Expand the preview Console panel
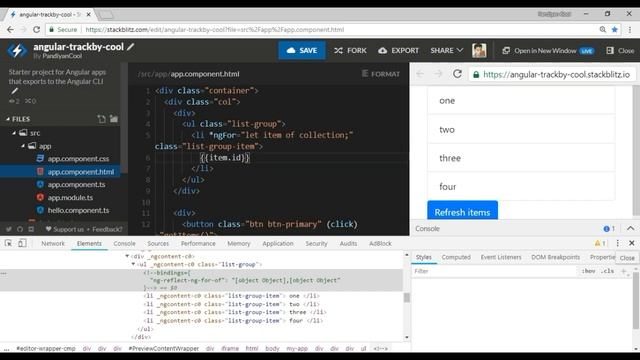The height and width of the screenshot is (360, 640). 631,229
